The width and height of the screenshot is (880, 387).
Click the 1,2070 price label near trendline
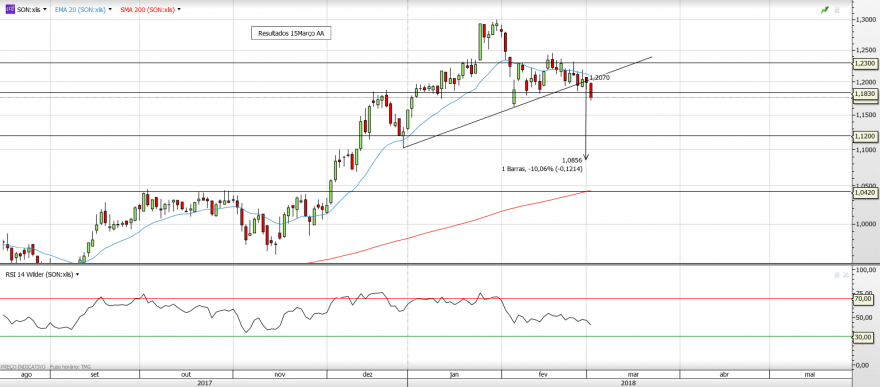[600, 78]
